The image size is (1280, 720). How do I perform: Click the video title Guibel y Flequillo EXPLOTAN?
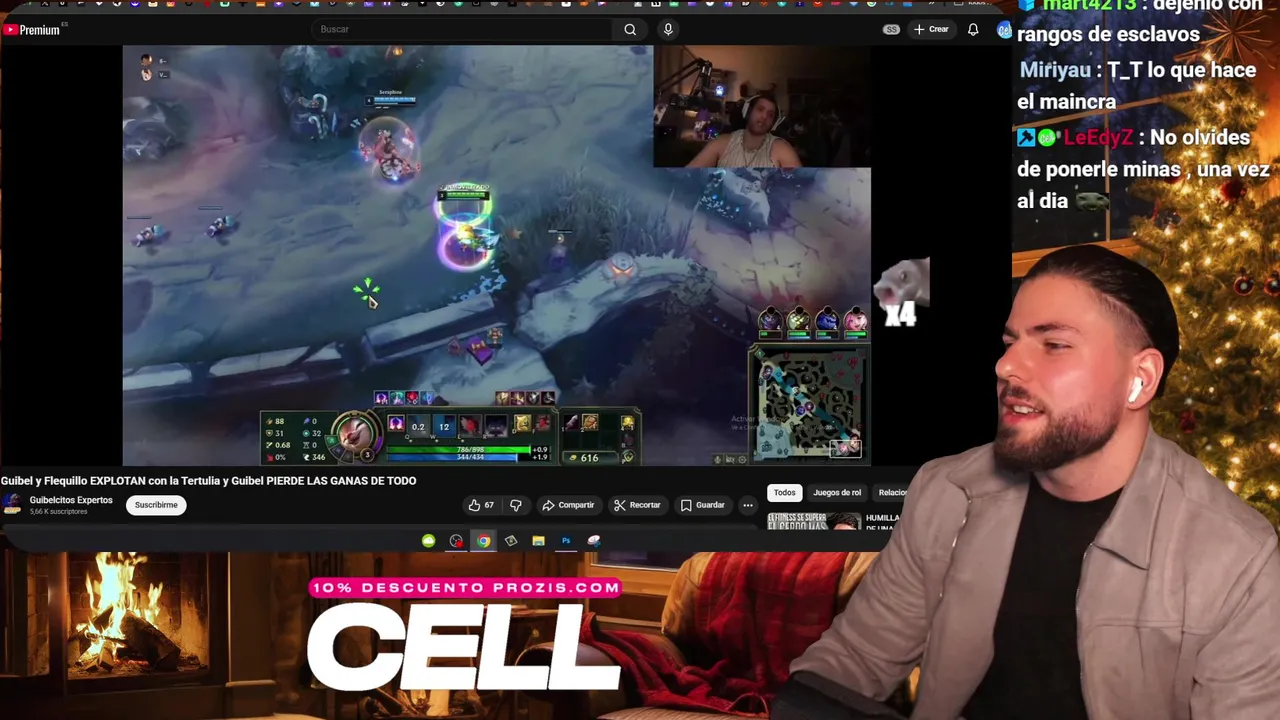(208, 480)
